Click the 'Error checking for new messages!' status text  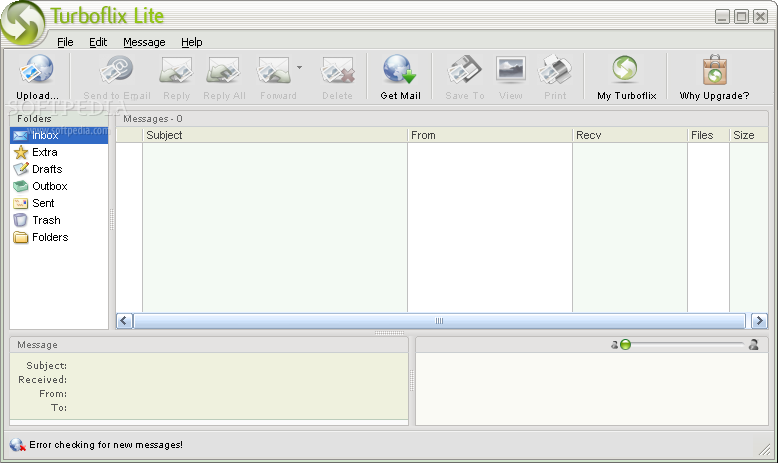click(x=106, y=445)
